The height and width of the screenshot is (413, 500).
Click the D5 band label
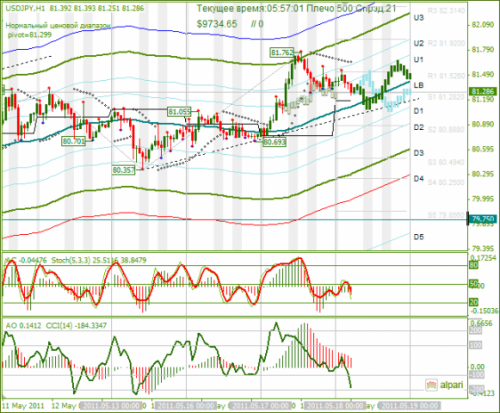tap(419, 237)
